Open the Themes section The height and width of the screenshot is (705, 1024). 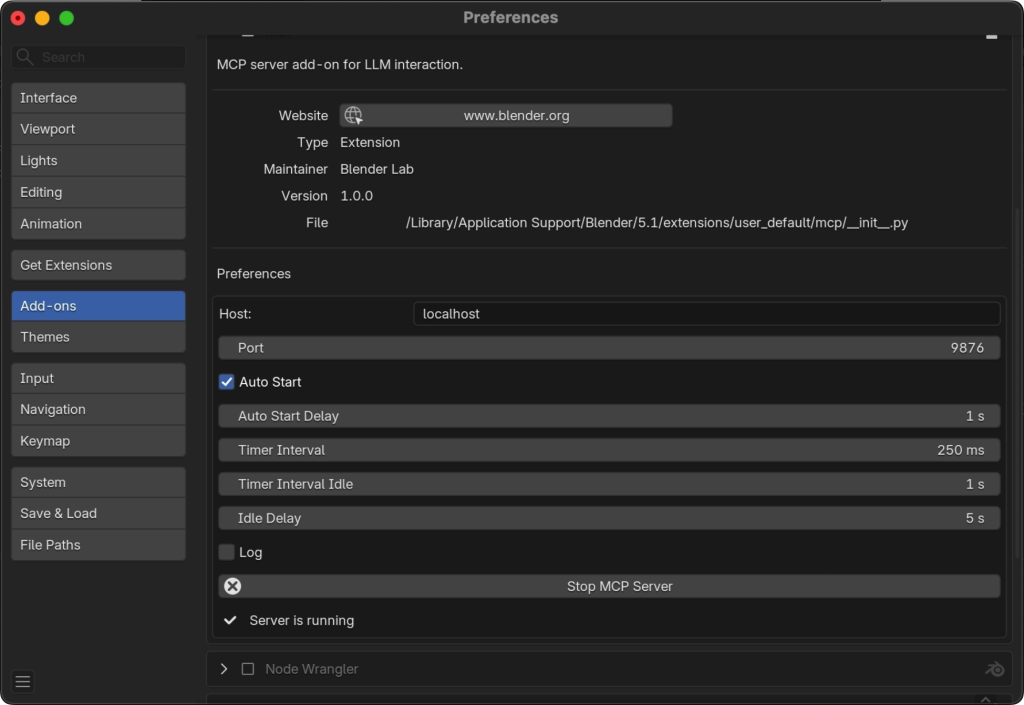point(99,337)
